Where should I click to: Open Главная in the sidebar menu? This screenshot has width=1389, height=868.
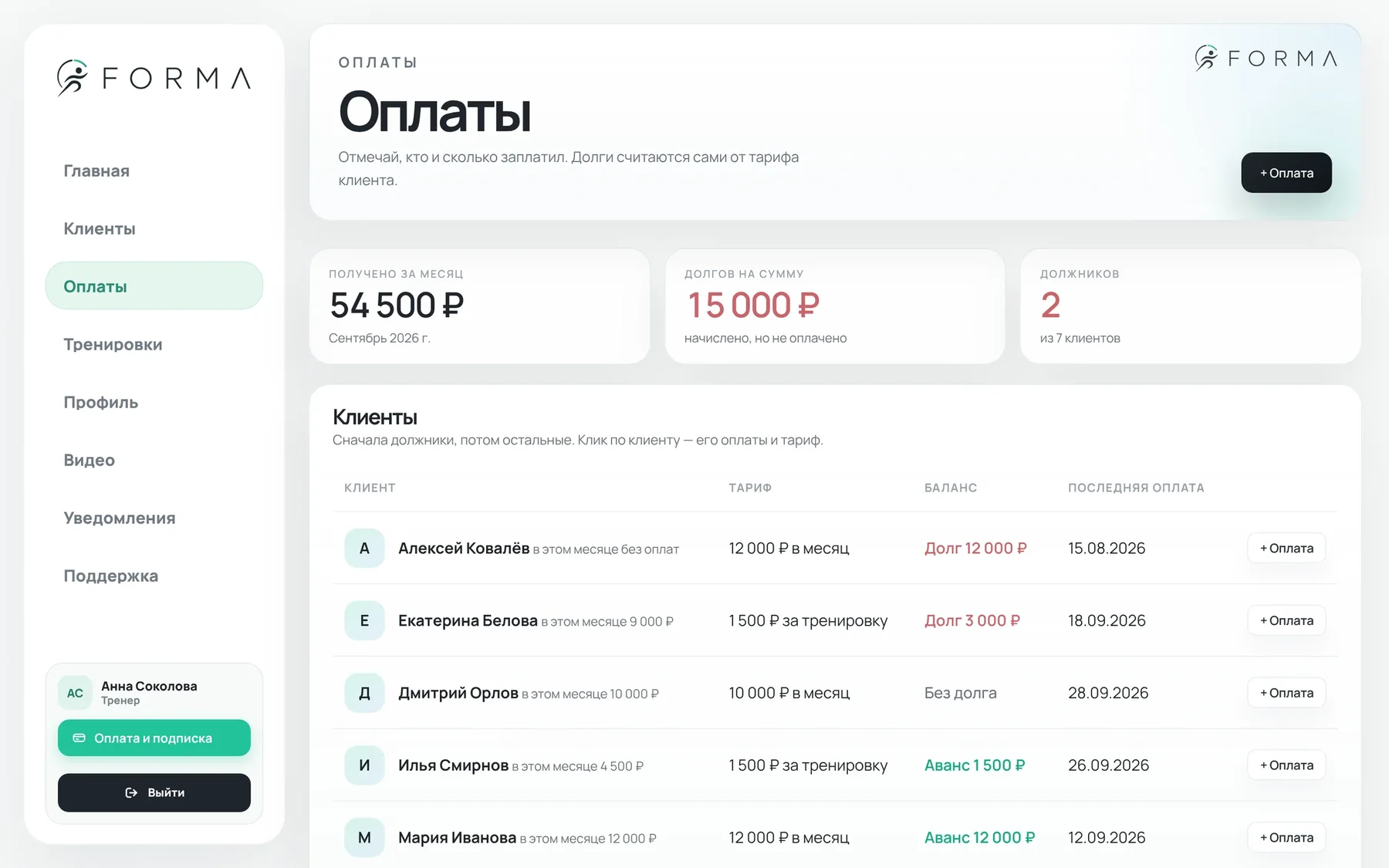click(154, 171)
